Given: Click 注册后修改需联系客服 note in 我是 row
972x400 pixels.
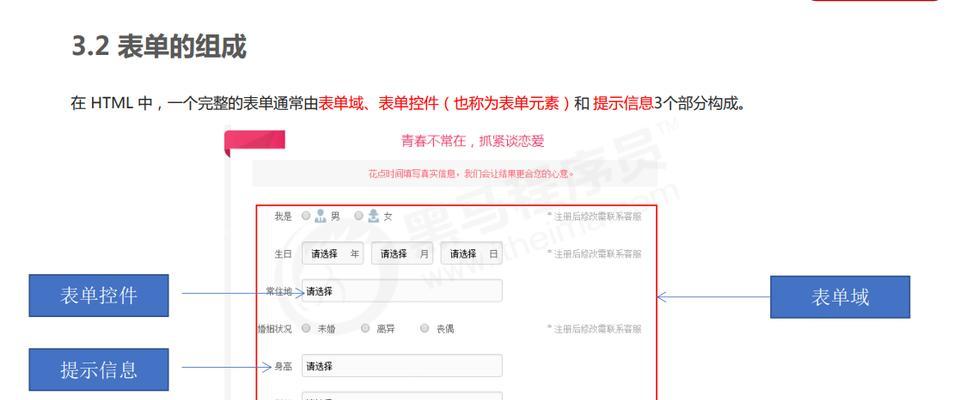Looking at the screenshot, I should pyautogui.click(x=594, y=216).
